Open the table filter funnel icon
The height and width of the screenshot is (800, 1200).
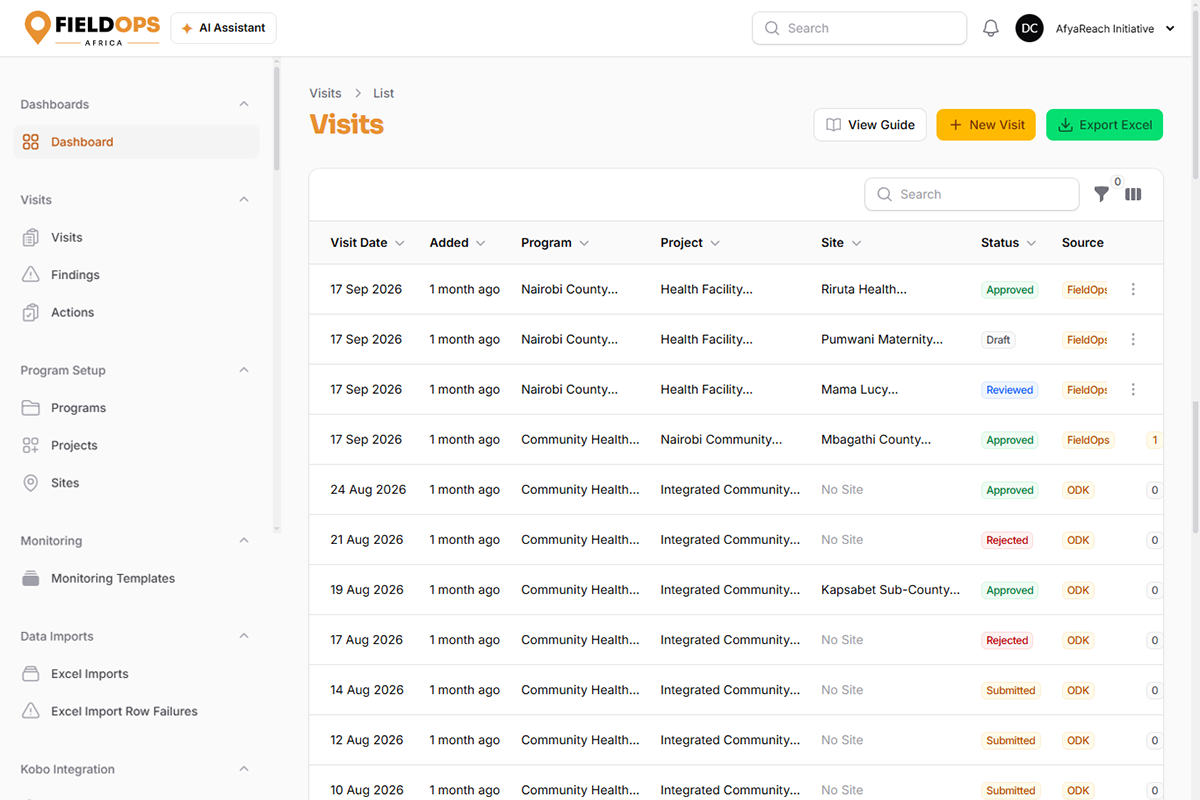(x=1101, y=195)
